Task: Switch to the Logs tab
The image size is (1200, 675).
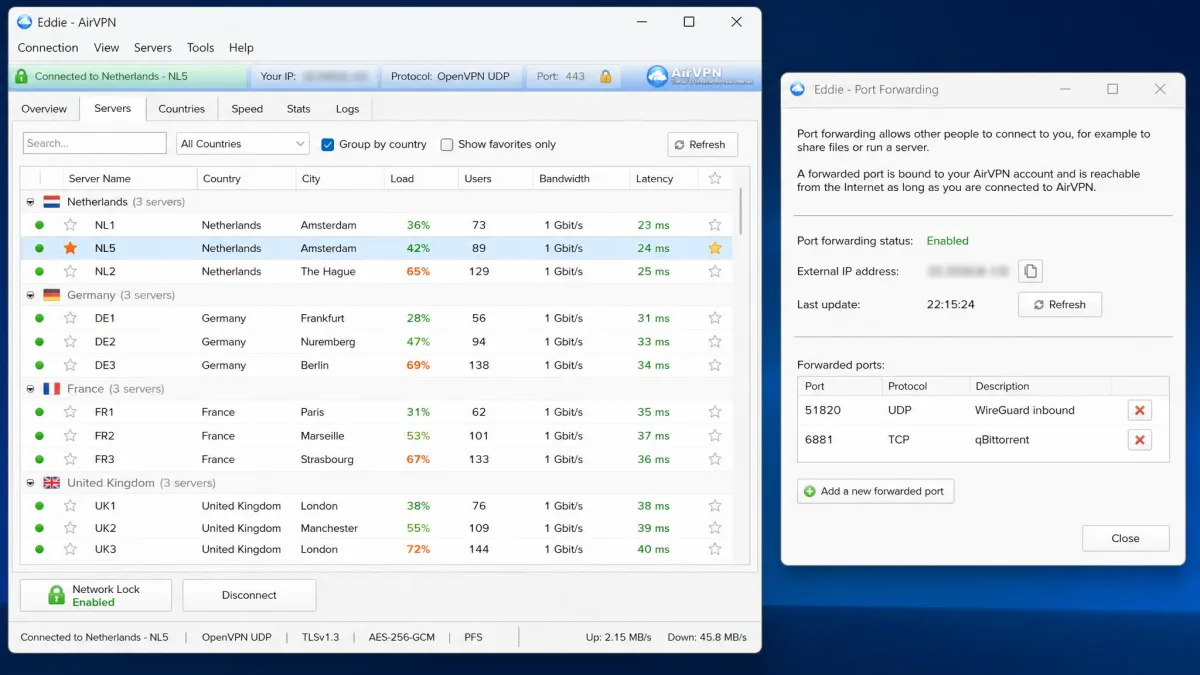Action: click(347, 109)
